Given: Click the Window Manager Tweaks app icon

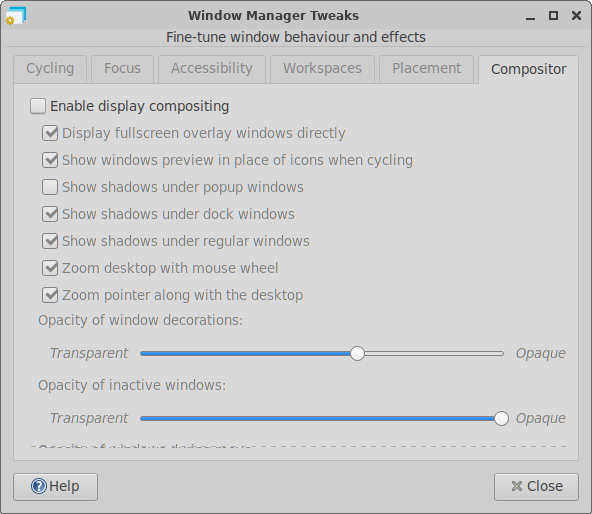Looking at the screenshot, I should click(16, 16).
